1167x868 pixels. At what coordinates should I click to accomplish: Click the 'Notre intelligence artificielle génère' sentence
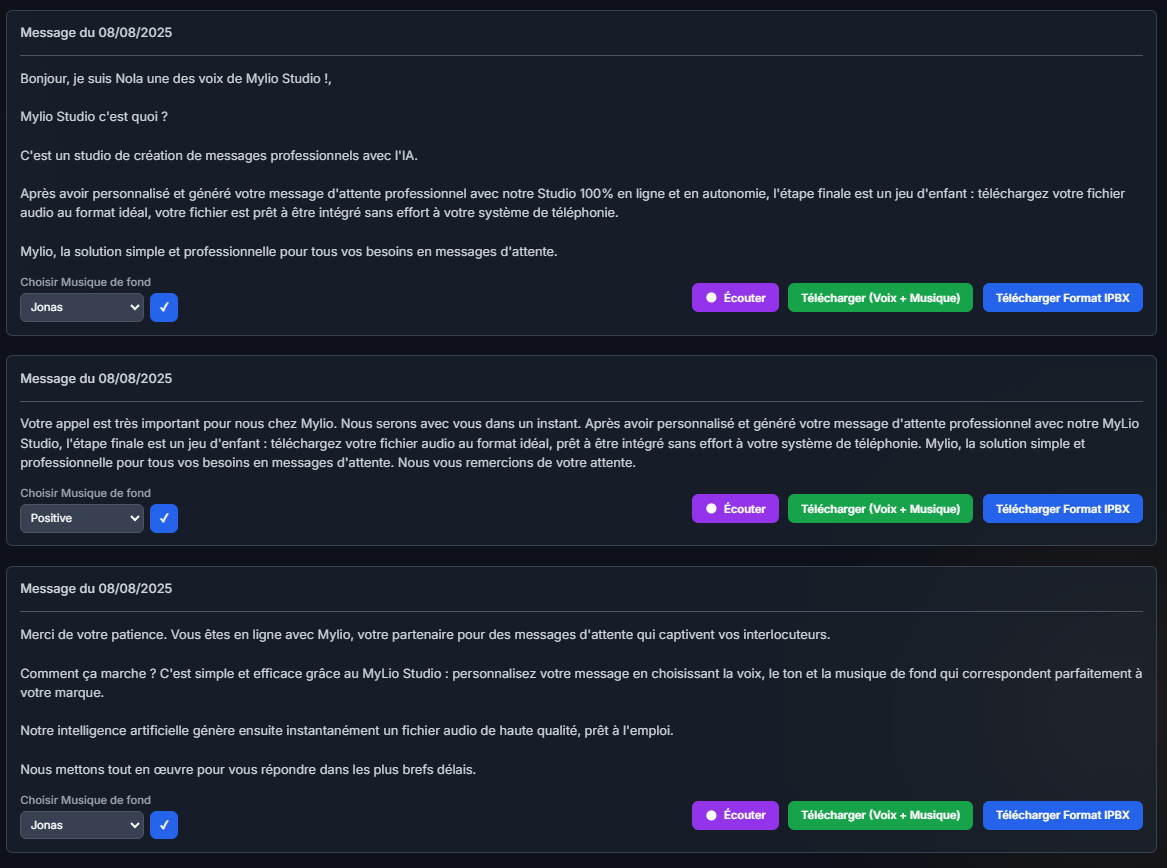pos(347,731)
